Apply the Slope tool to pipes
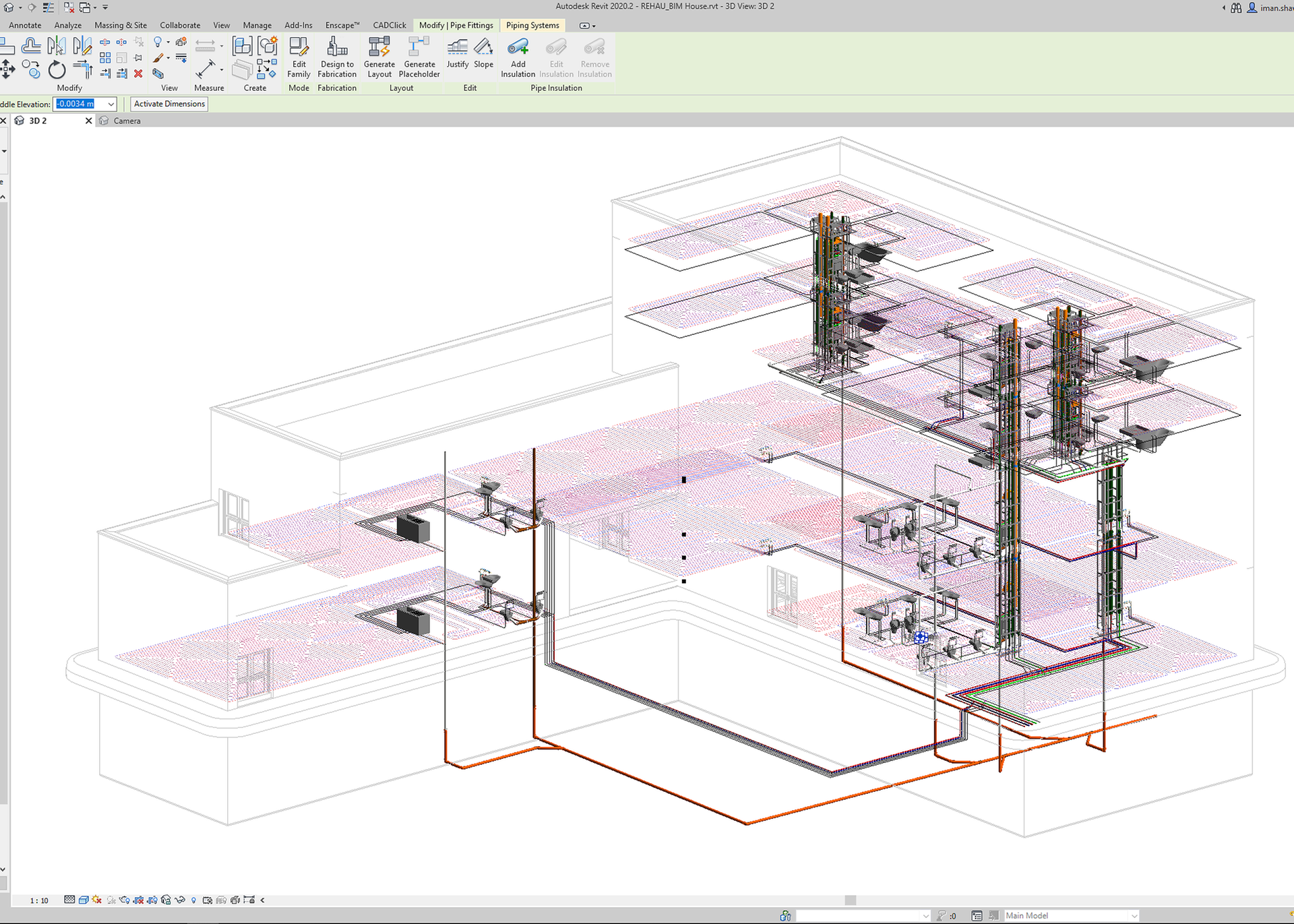This screenshot has width=1294, height=924. [x=484, y=57]
